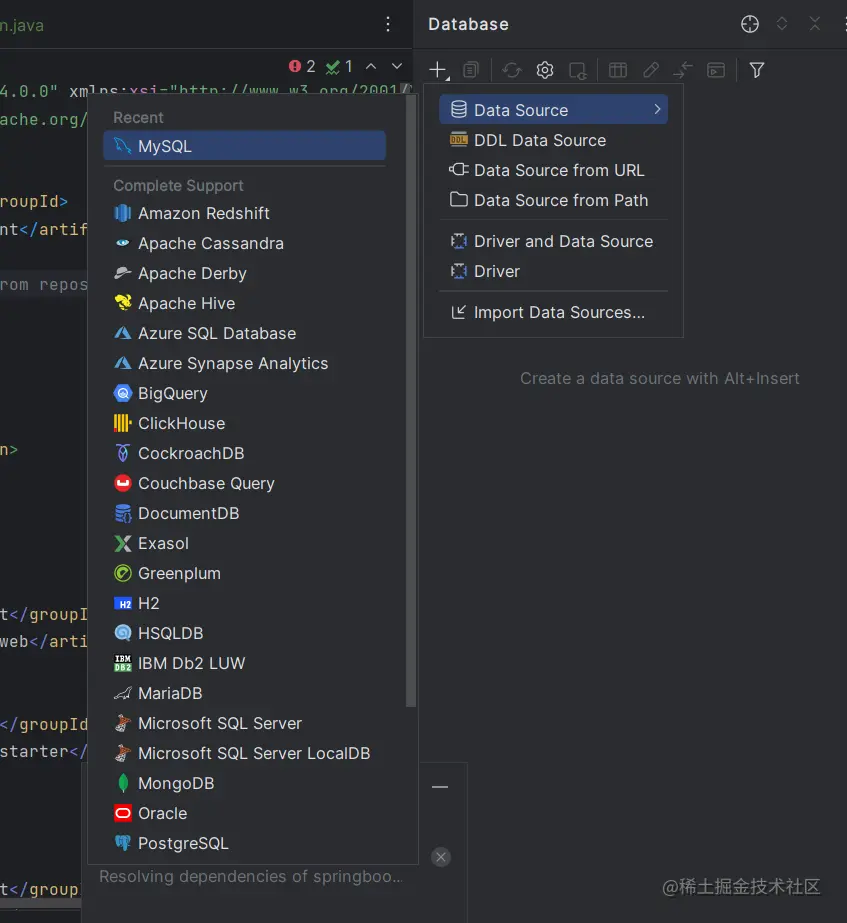847x923 pixels.
Task: Choose Microsoft SQL Server LocalDB
Action: point(244,753)
